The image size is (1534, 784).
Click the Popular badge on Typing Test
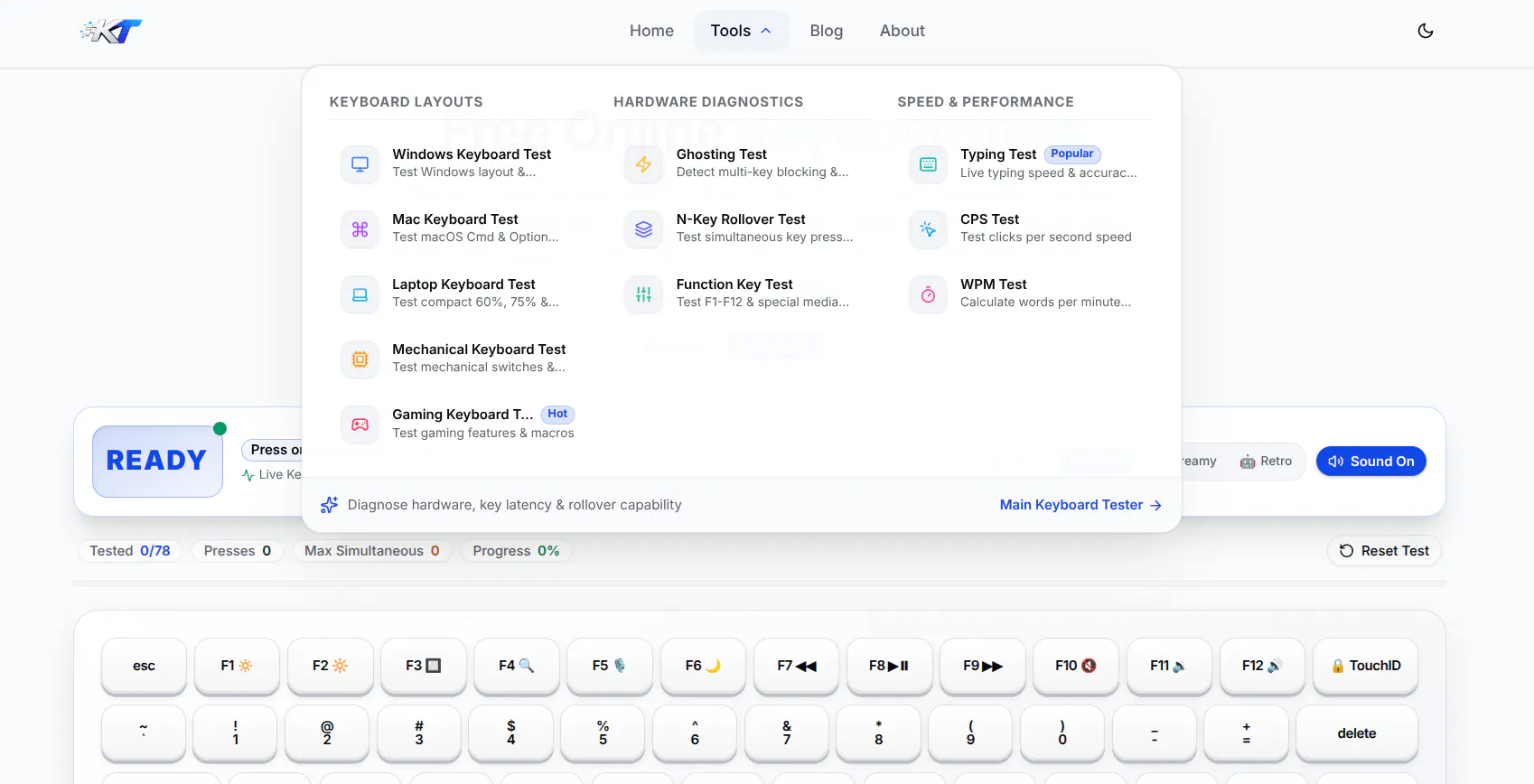point(1072,154)
